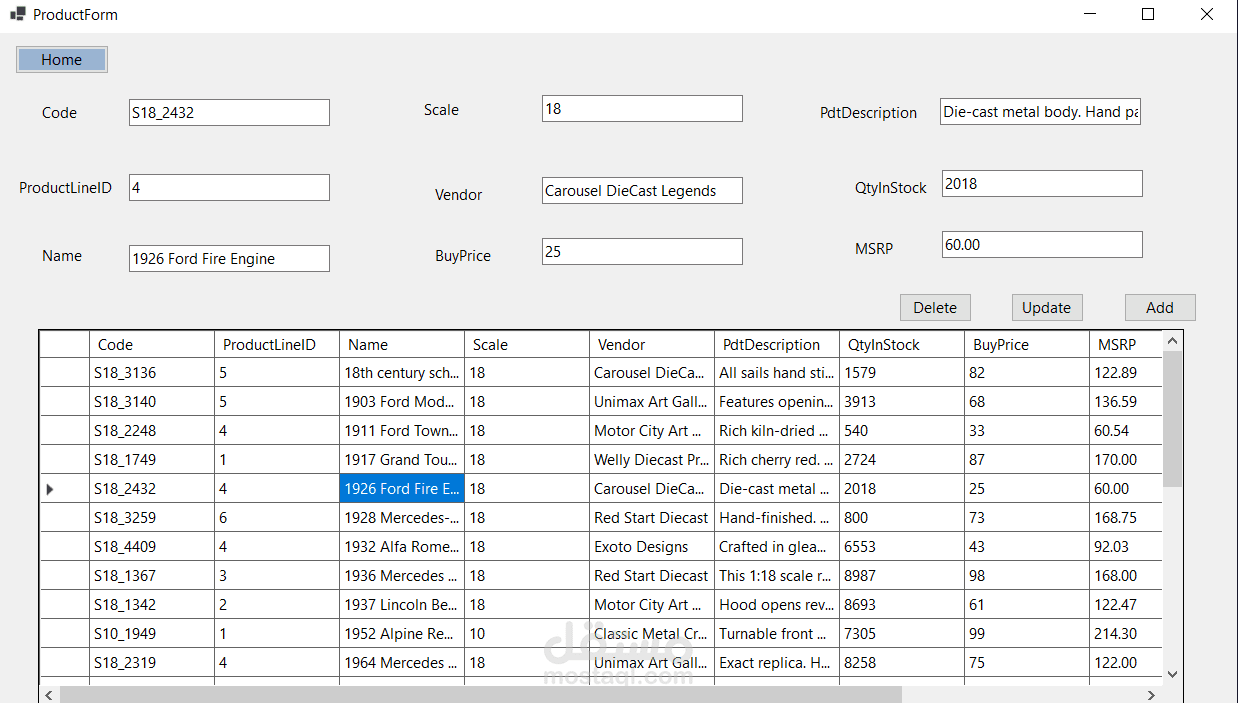Click horizontal scrollbar right arrow
This screenshot has width=1238, height=703.
1151,695
